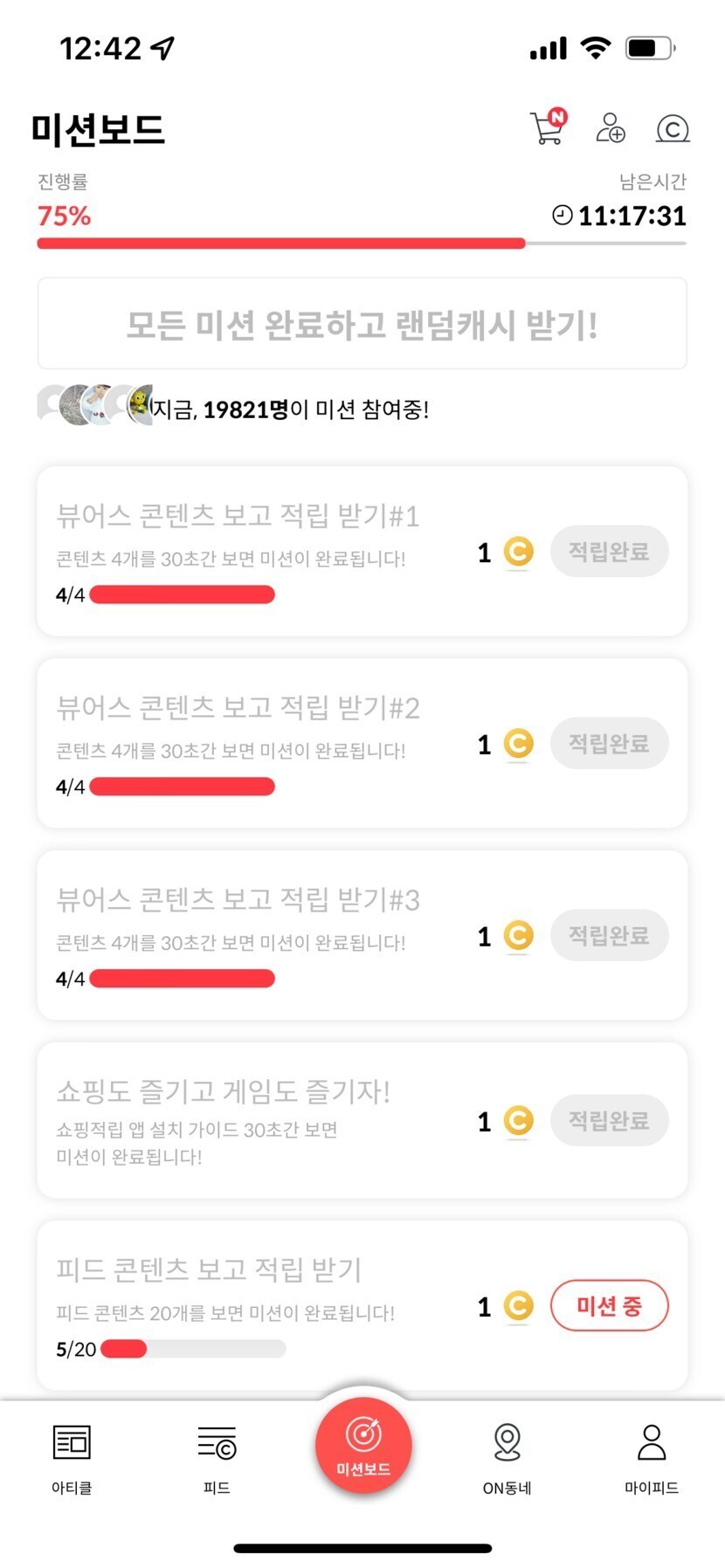Open the cash balance icon

672,129
